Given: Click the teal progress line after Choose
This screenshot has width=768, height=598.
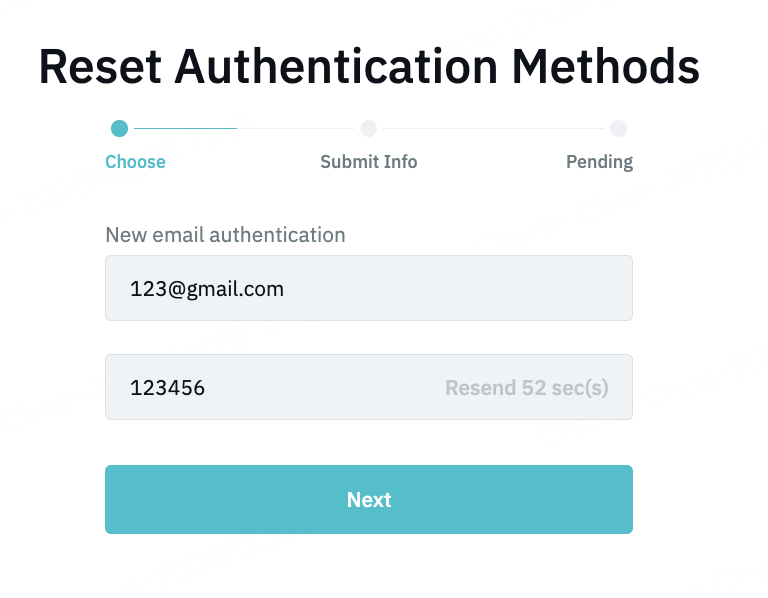Looking at the screenshot, I should click(185, 128).
